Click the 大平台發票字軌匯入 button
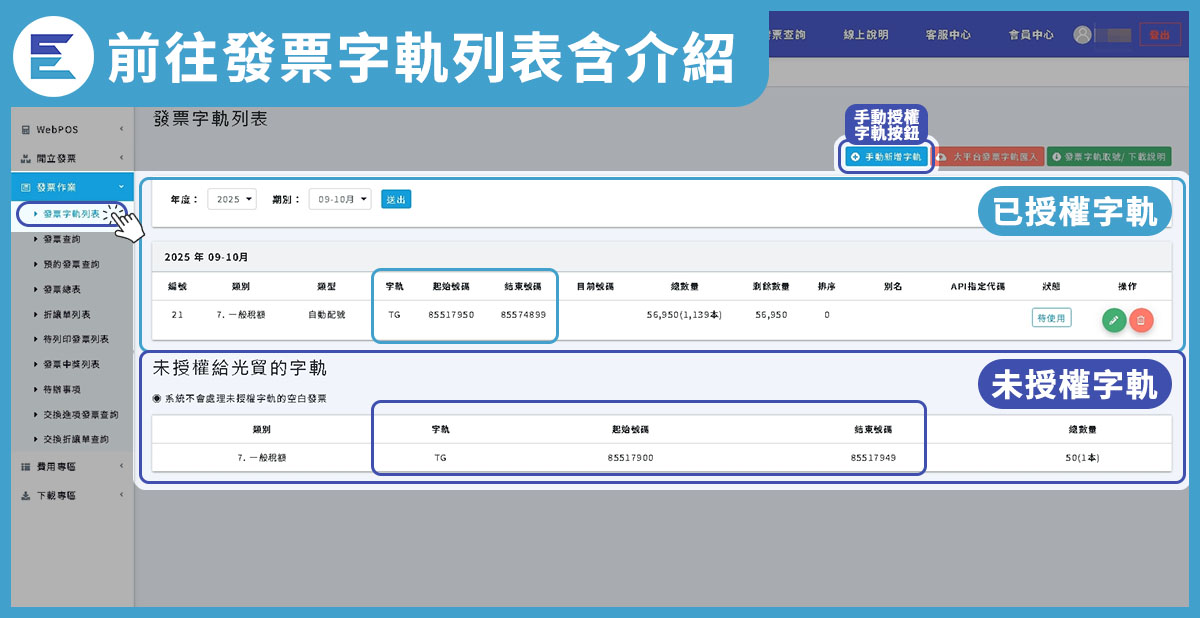Screen dimensions: 1200x618 click(x=989, y=157)
